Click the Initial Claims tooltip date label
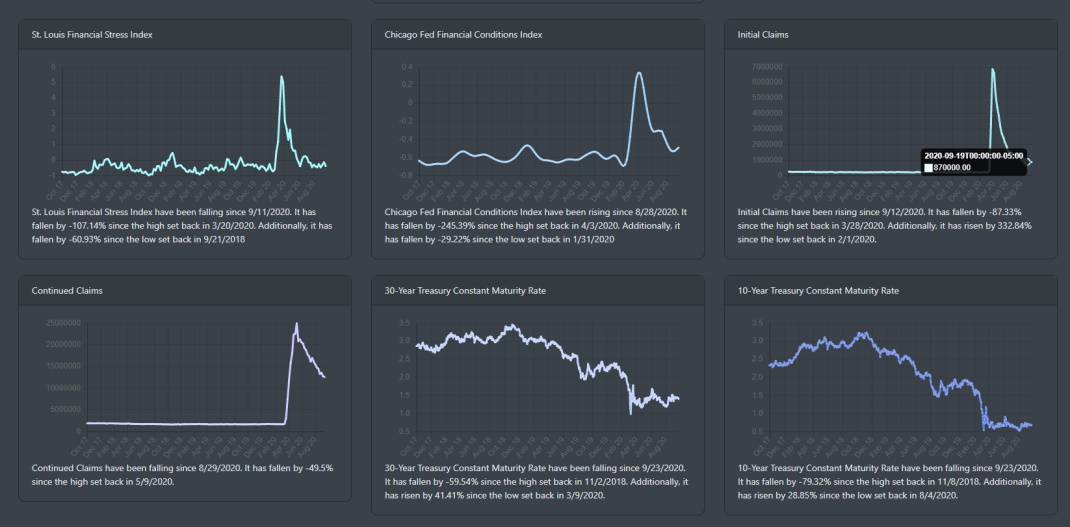The image size is (1070, 527). click(974, 156)
